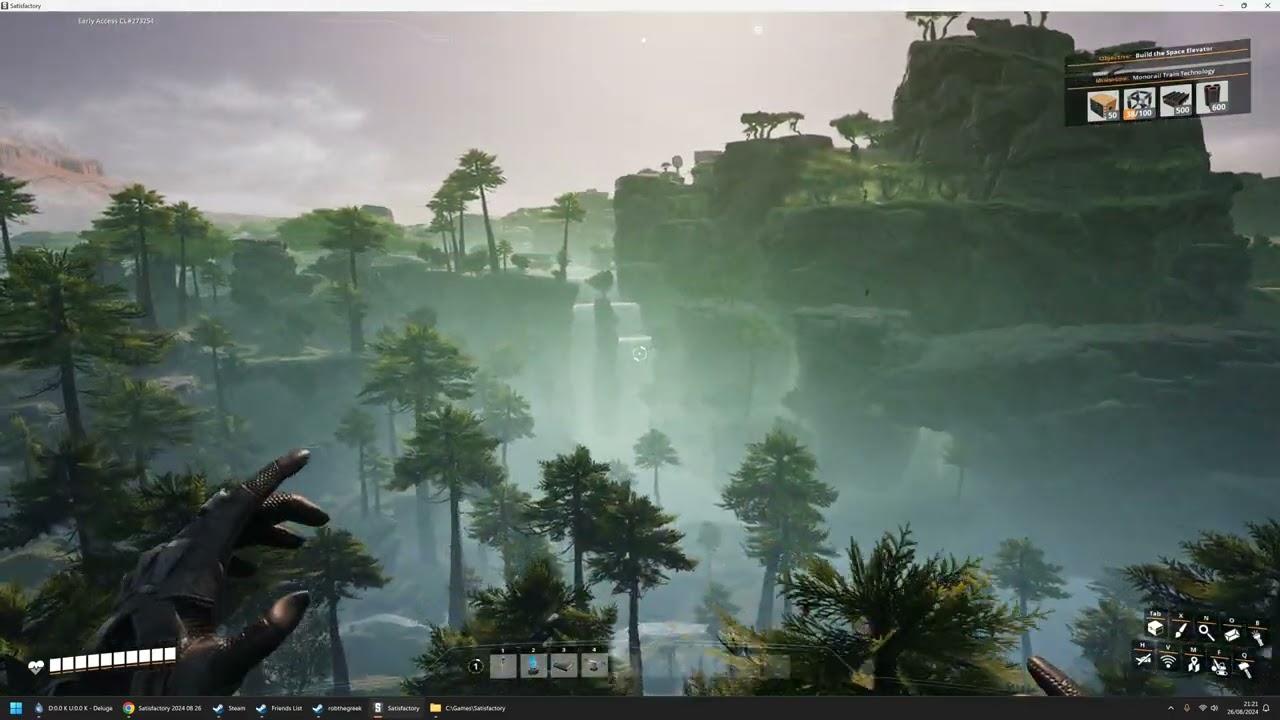Open the codex box icon (O)
This screenshot has height=720, width=1280.
click(x=1232, y=633)
